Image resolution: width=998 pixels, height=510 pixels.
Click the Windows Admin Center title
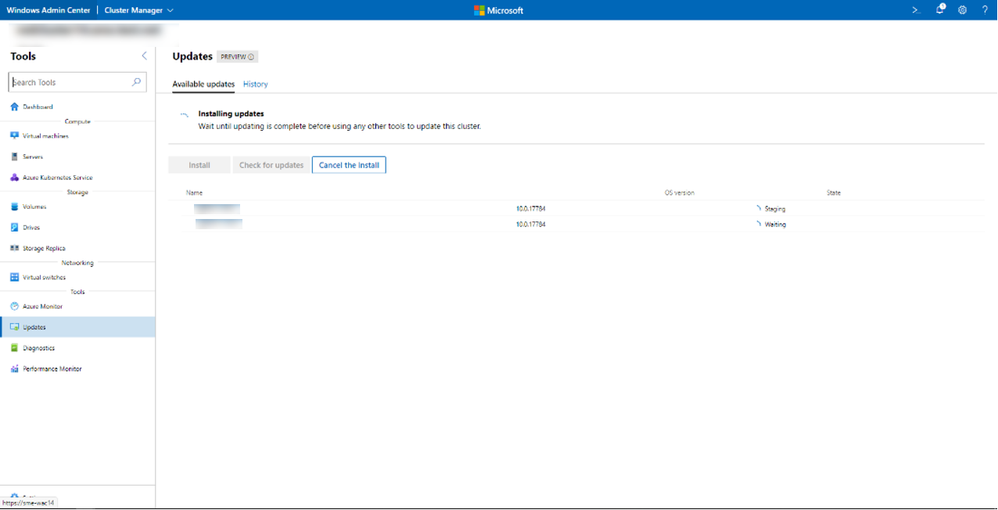pyautogui.click(x=48, y=10)
